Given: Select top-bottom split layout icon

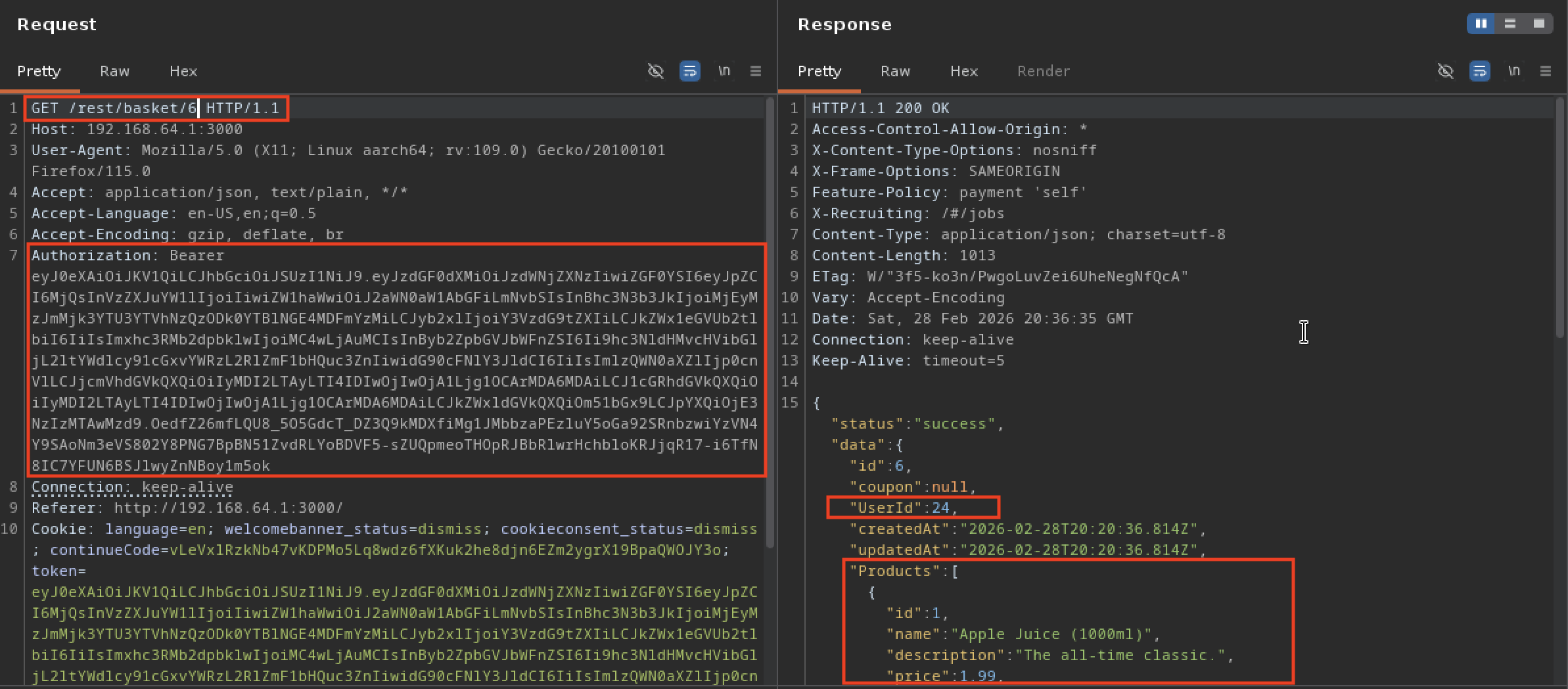Looking at the screenshot, I should (x=1510, y=24).
